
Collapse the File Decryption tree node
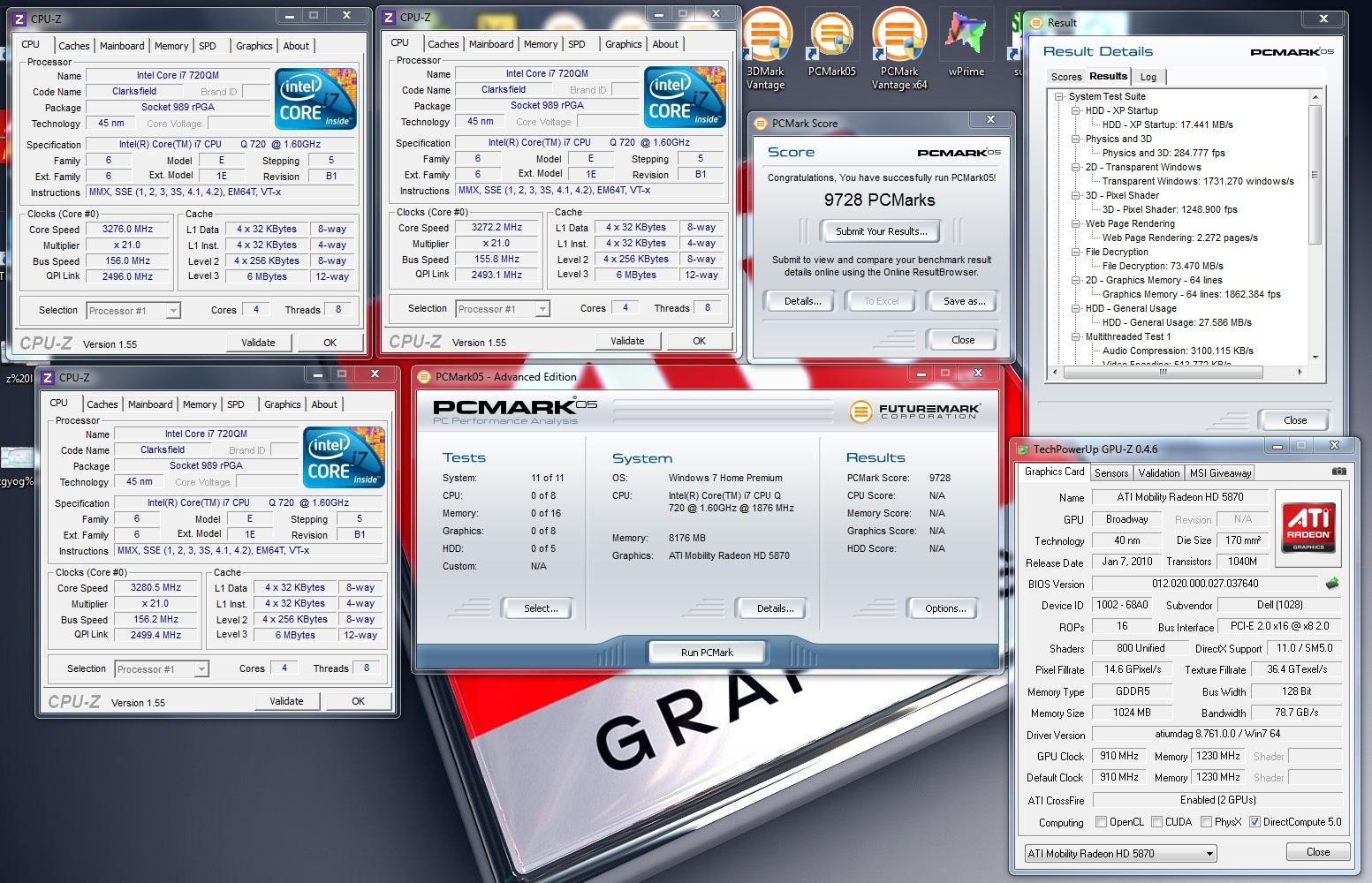(x=1075, y=252)
